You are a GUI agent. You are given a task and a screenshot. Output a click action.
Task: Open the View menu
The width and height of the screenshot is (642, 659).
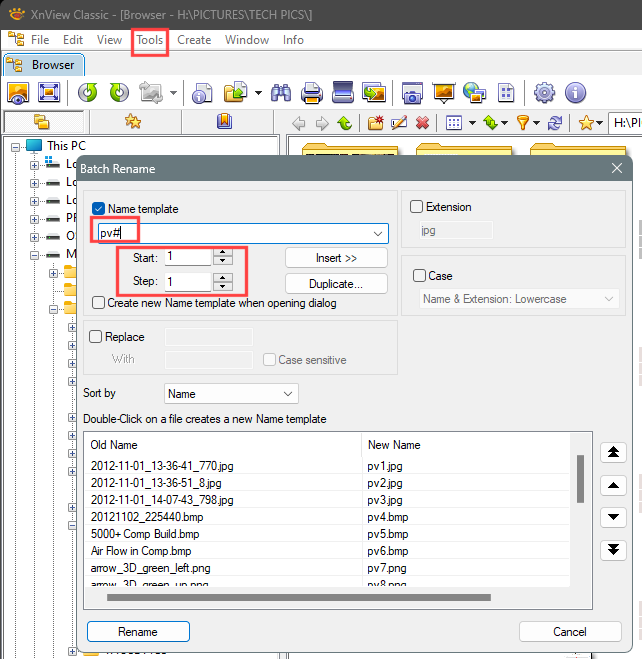[109, 40]
